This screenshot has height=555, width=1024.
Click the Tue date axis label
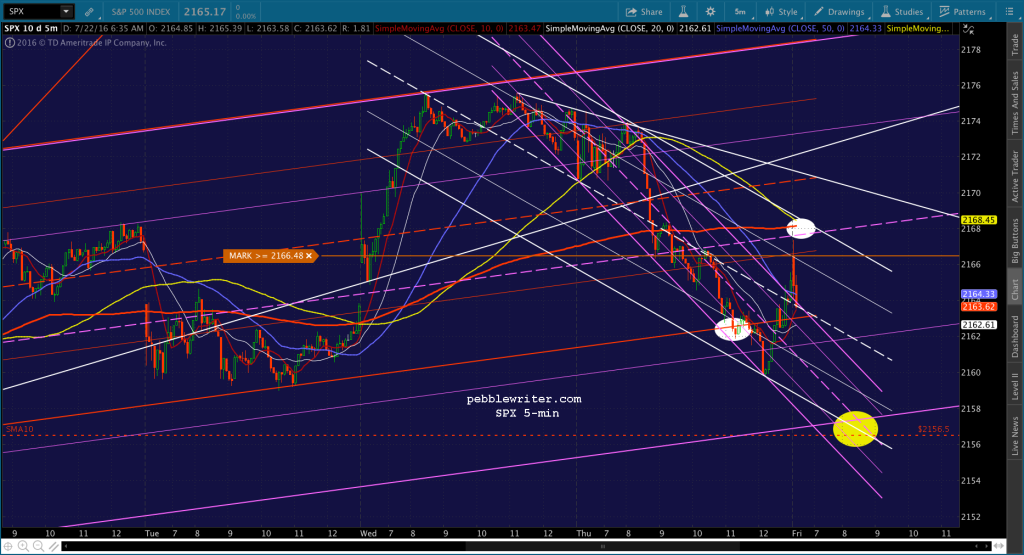[152, 533]
